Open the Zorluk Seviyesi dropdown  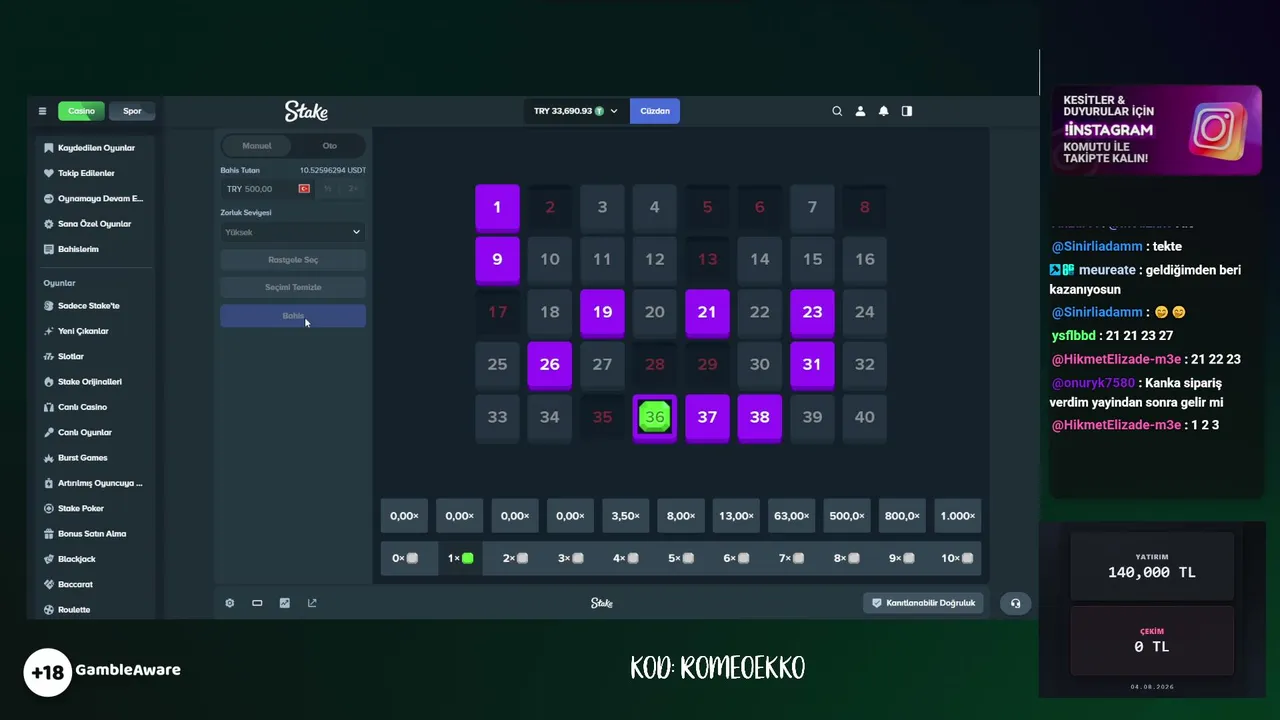[293, 232]
